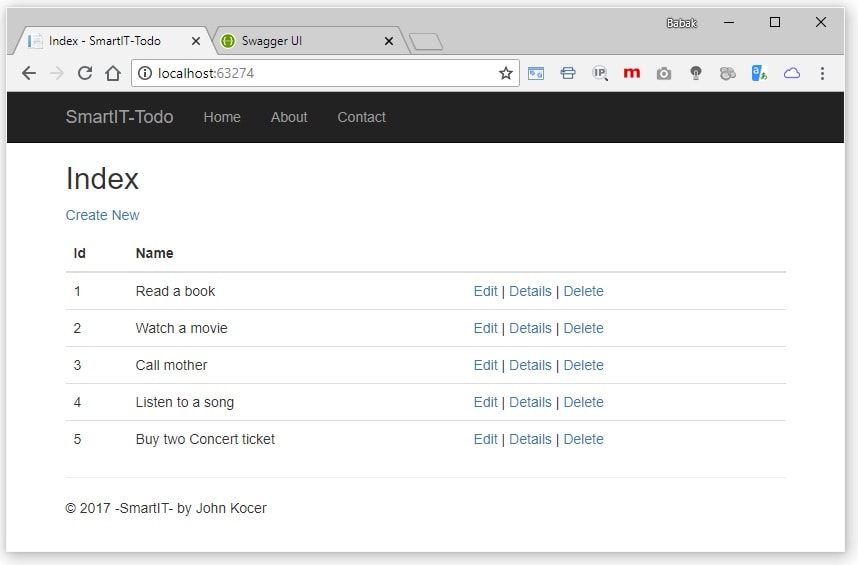Close the Index - SmartIT-Todo tab
Image resolution: width=858 pixels, height=565 pixels.
click(196, 41)
